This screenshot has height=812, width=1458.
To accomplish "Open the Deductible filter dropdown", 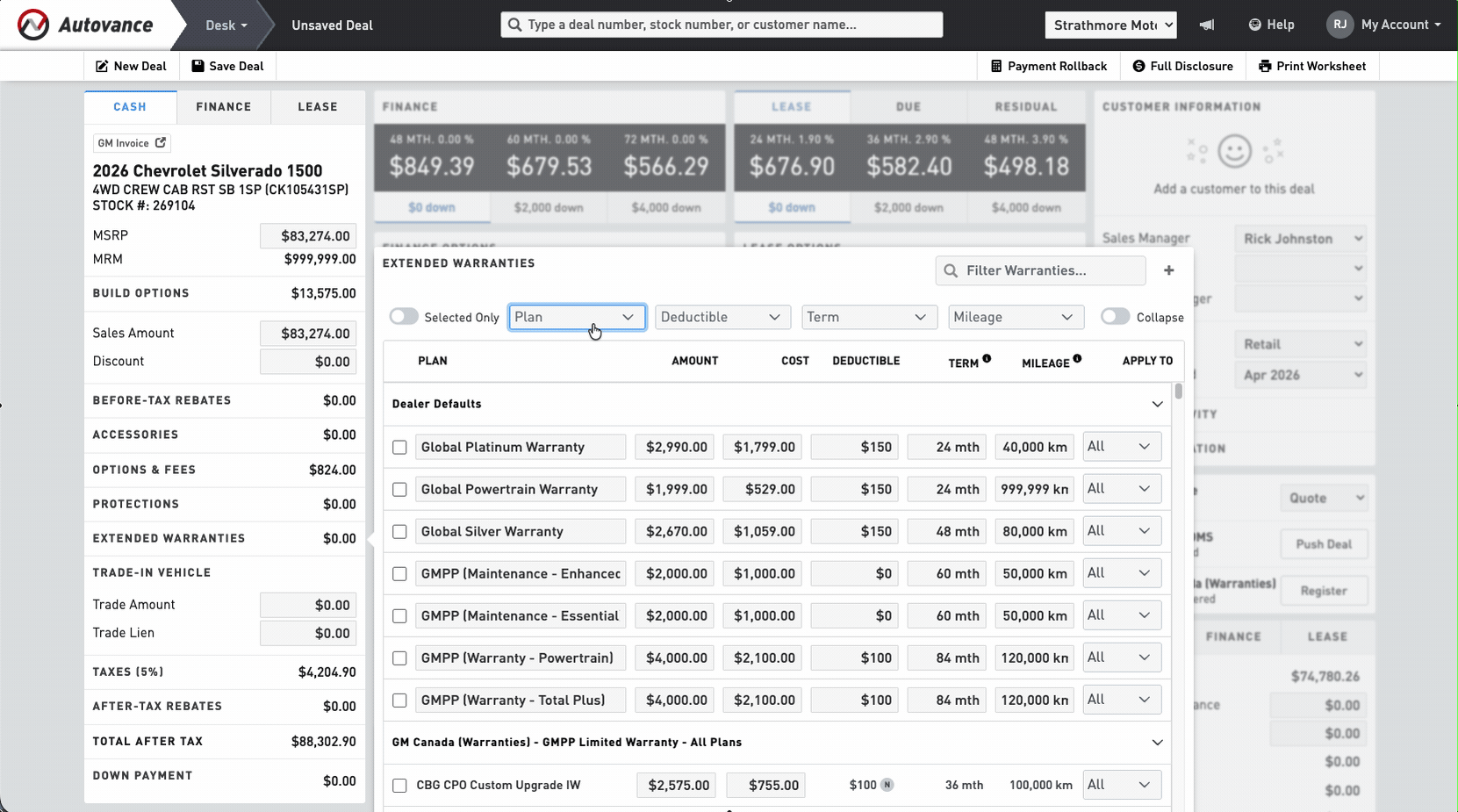I will 722,317.
